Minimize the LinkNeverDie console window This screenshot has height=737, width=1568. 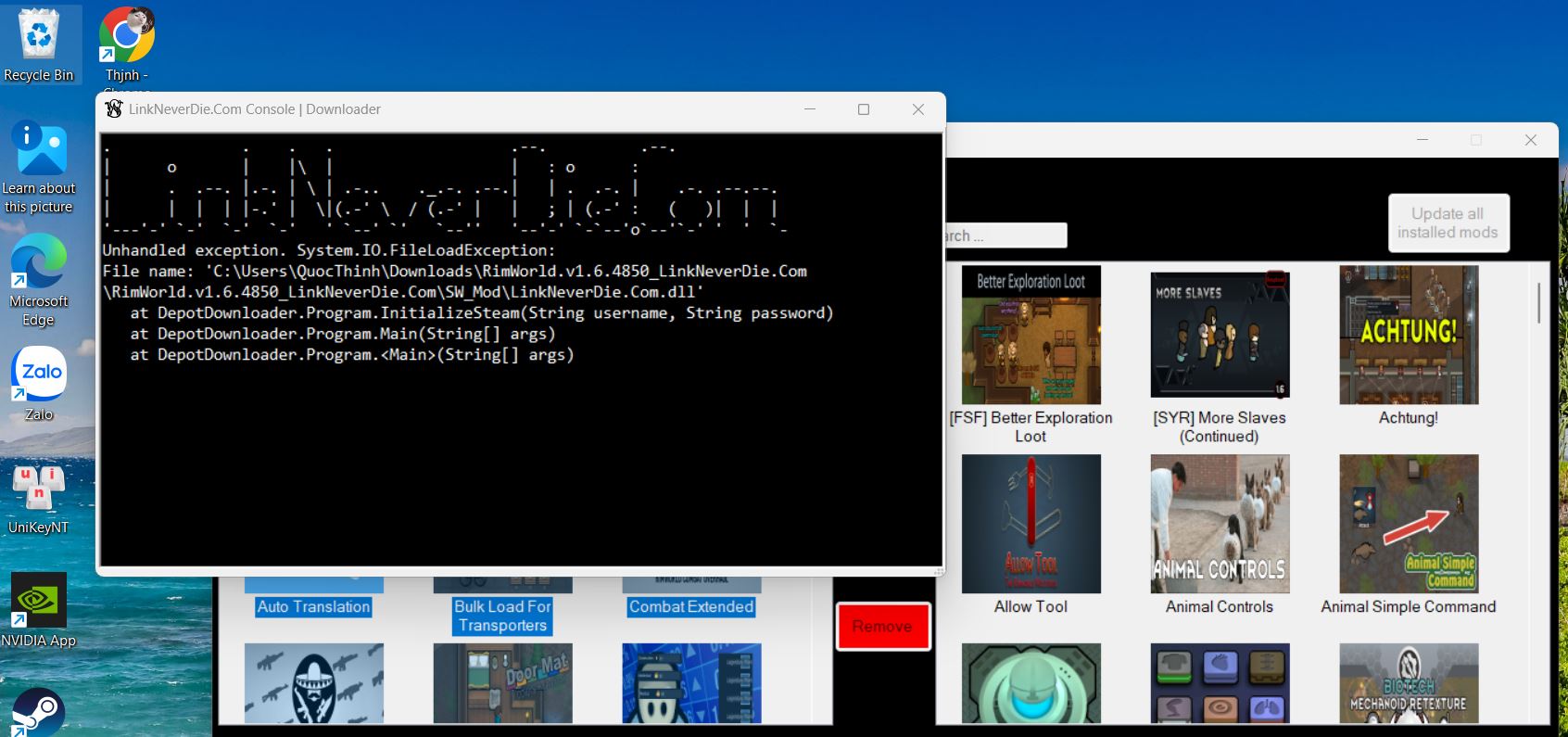pyautogui.click(x=810, y=109)
